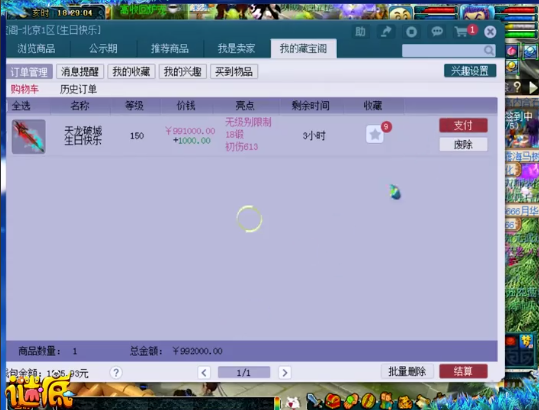Open the two-people team icon
Screen dimensions: 539x410
pos(387,401)
